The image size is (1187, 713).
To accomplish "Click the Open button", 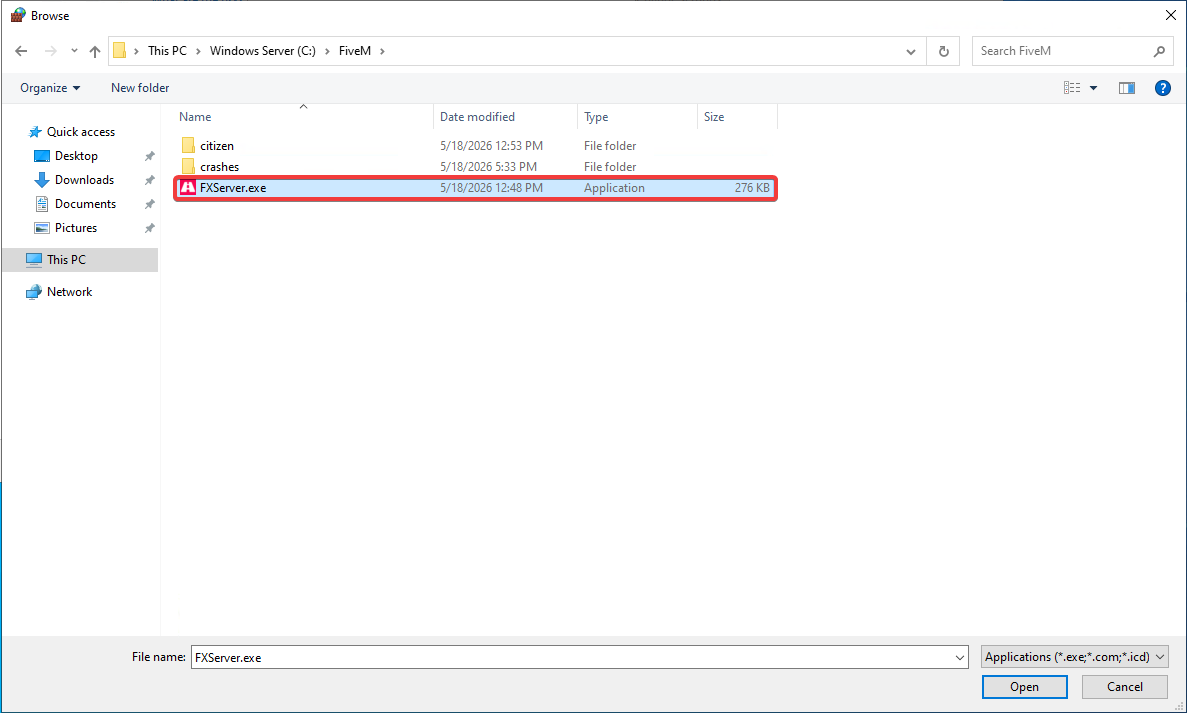I will [1024, 687].
